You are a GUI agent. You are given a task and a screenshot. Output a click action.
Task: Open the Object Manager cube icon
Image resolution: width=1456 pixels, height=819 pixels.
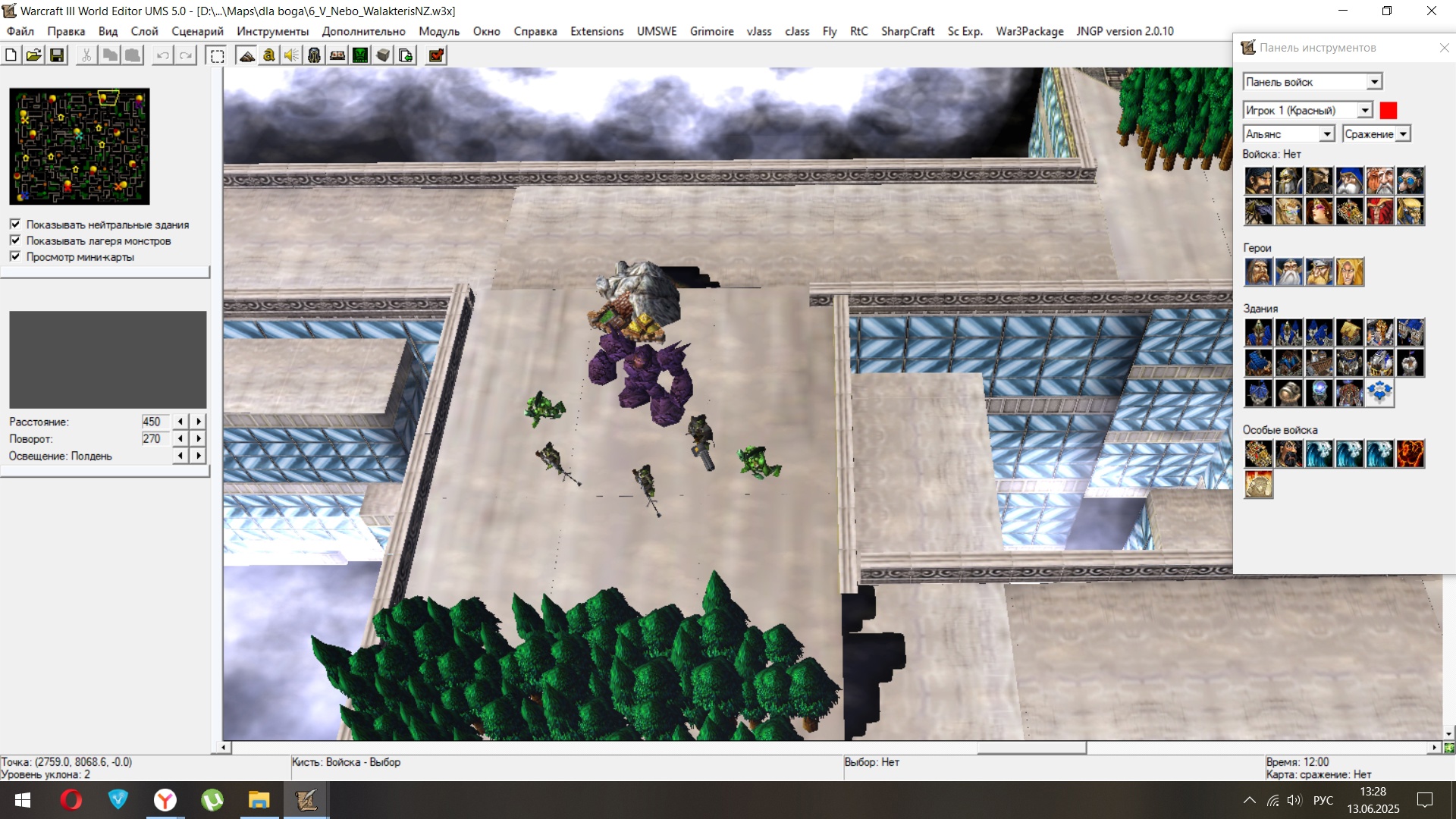coord(383,55)
